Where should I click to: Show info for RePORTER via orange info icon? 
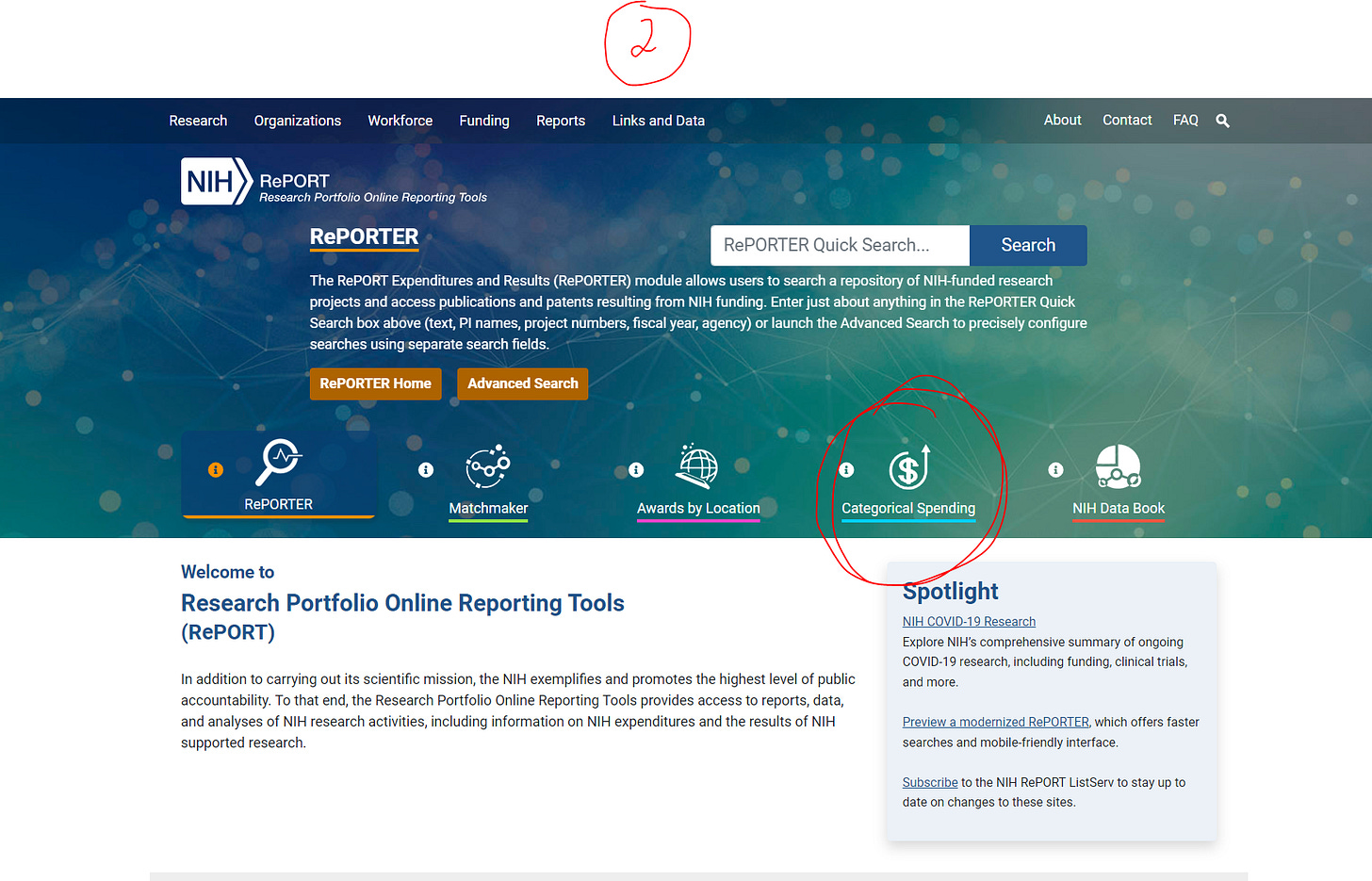(216, 469)
